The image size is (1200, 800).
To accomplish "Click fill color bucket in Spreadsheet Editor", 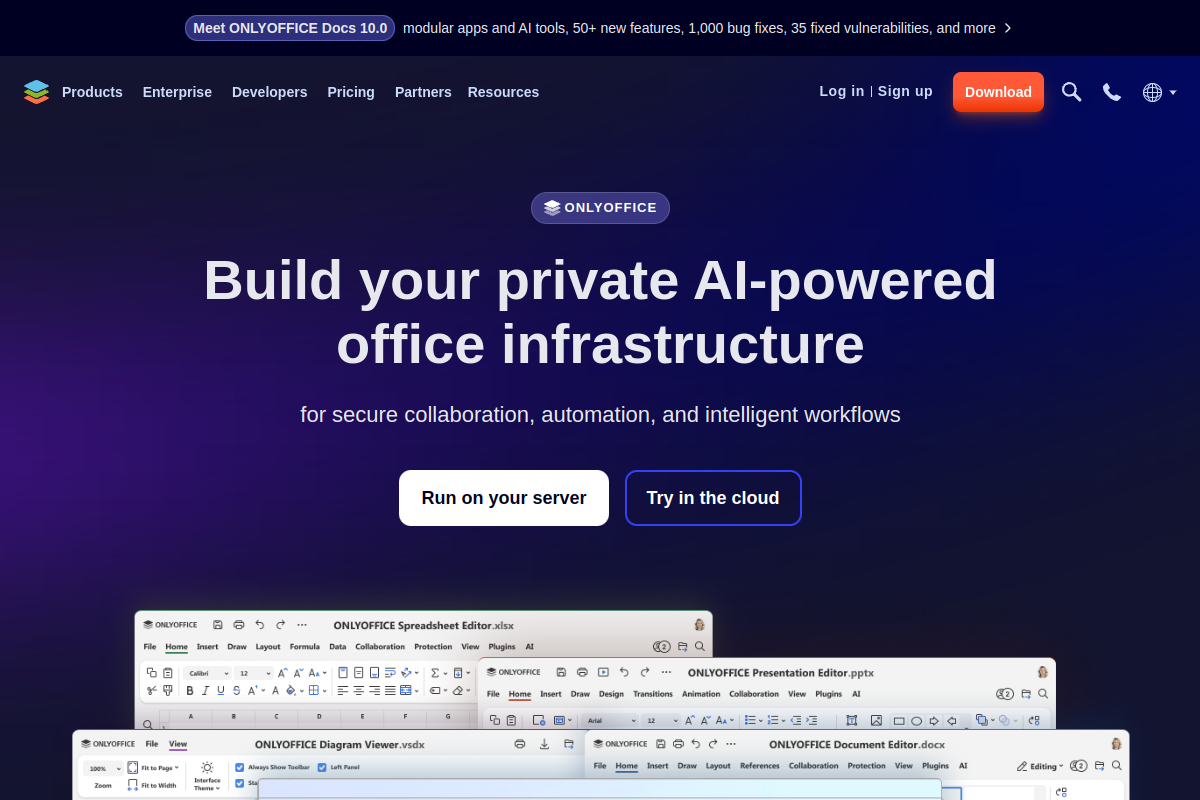I will click(x=291, y=691).
